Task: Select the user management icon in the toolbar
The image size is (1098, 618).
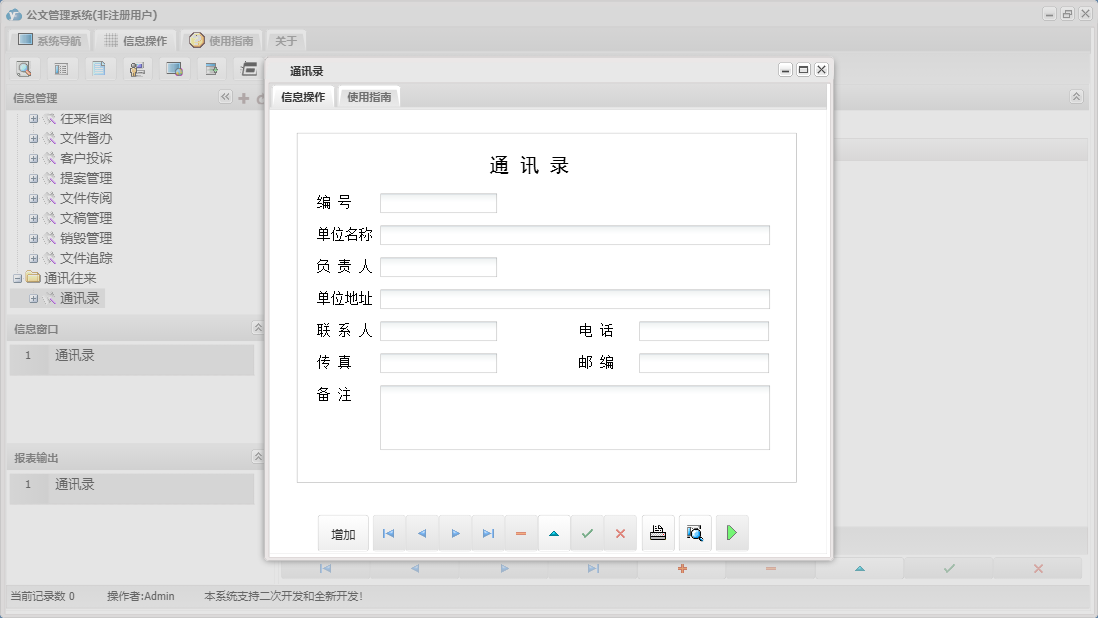Action: pyautogui.click(x=135, y=68)
